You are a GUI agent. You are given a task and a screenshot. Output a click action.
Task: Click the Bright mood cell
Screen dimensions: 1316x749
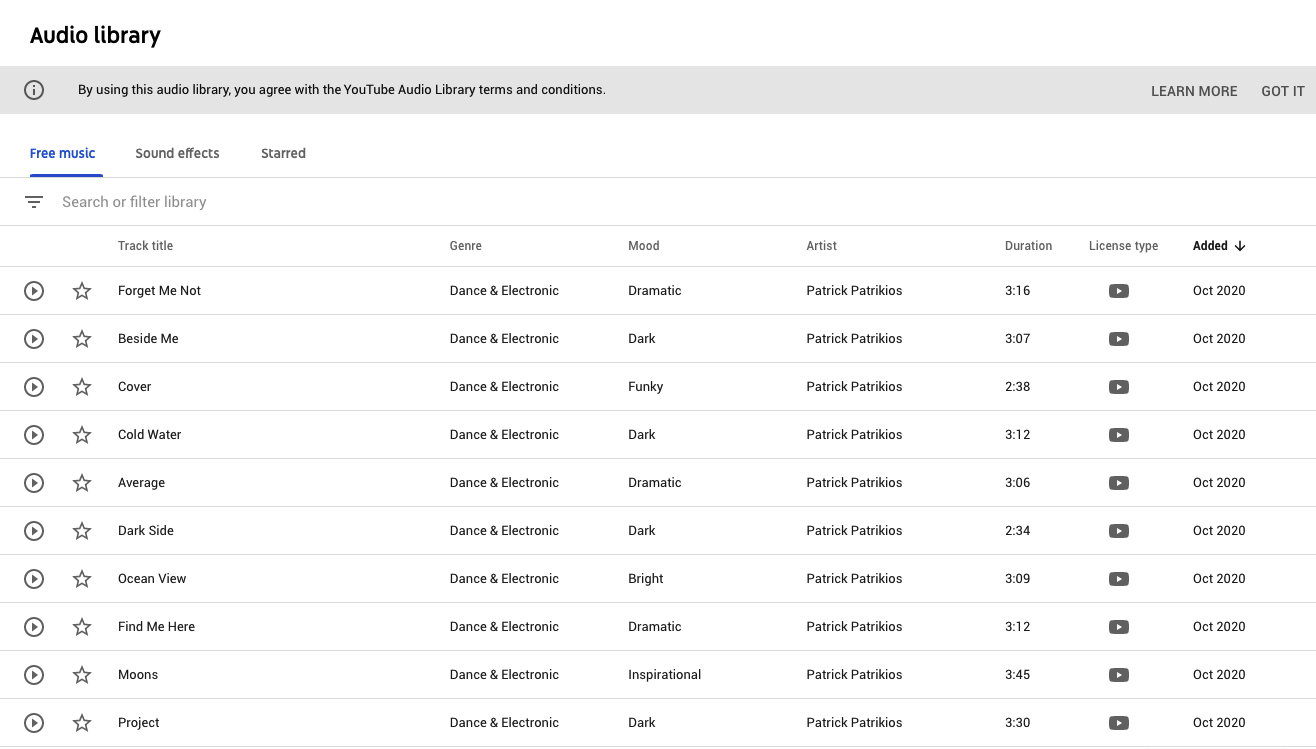[646, 579]
